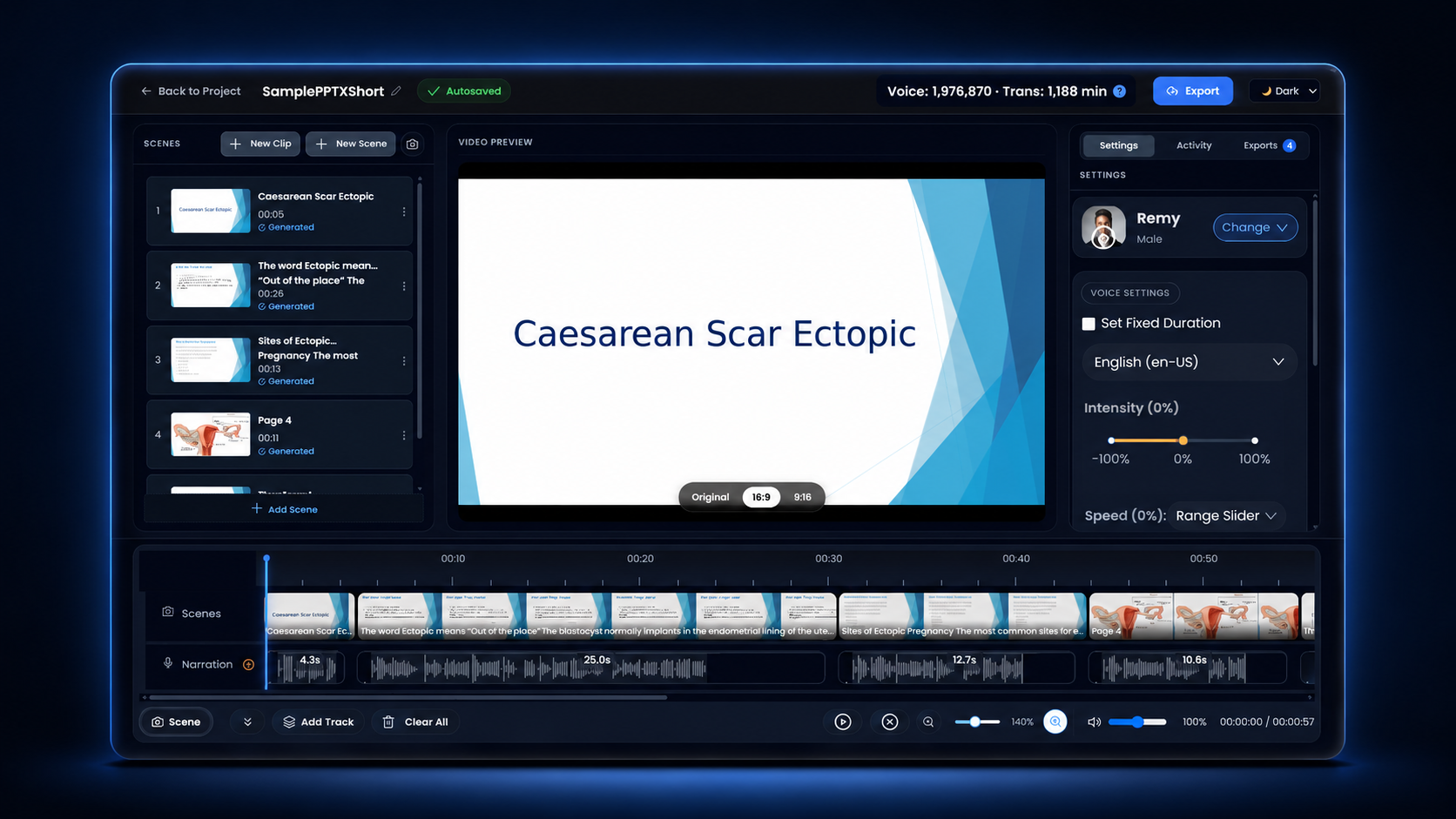The width and height of the screenshot is (1456, 819).
Task: Click the scenes list vertical scrollbar
Action: point(420,309)
